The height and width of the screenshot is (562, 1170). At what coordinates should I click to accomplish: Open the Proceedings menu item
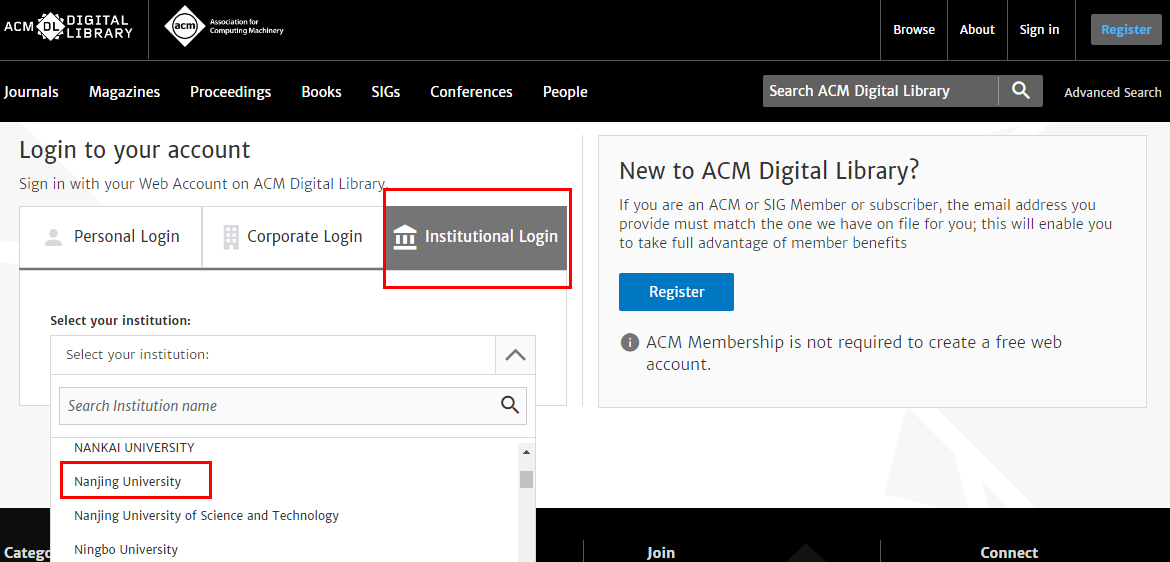click(230, 92)
